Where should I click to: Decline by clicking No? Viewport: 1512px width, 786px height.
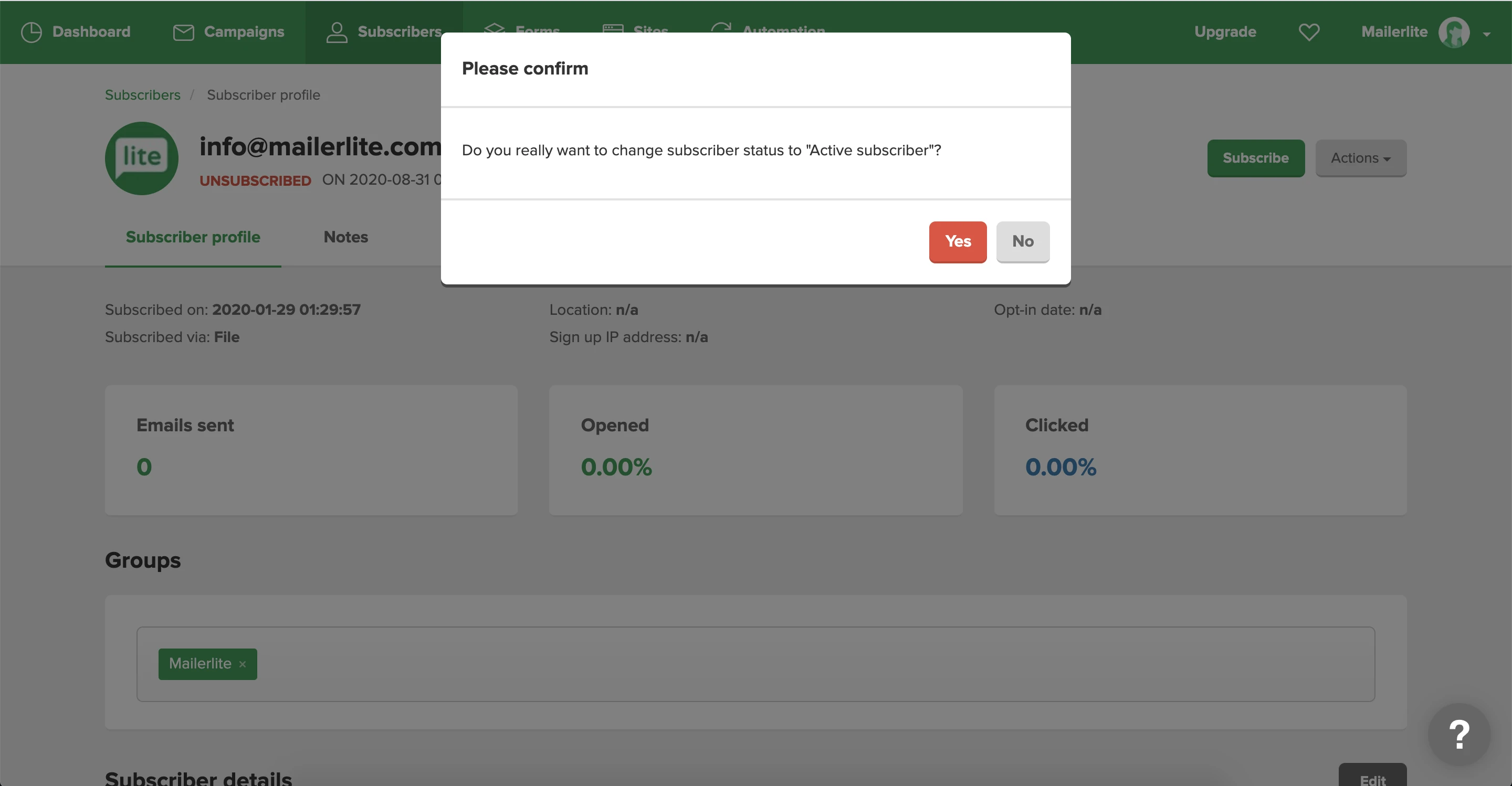[x=1023, y=241]
